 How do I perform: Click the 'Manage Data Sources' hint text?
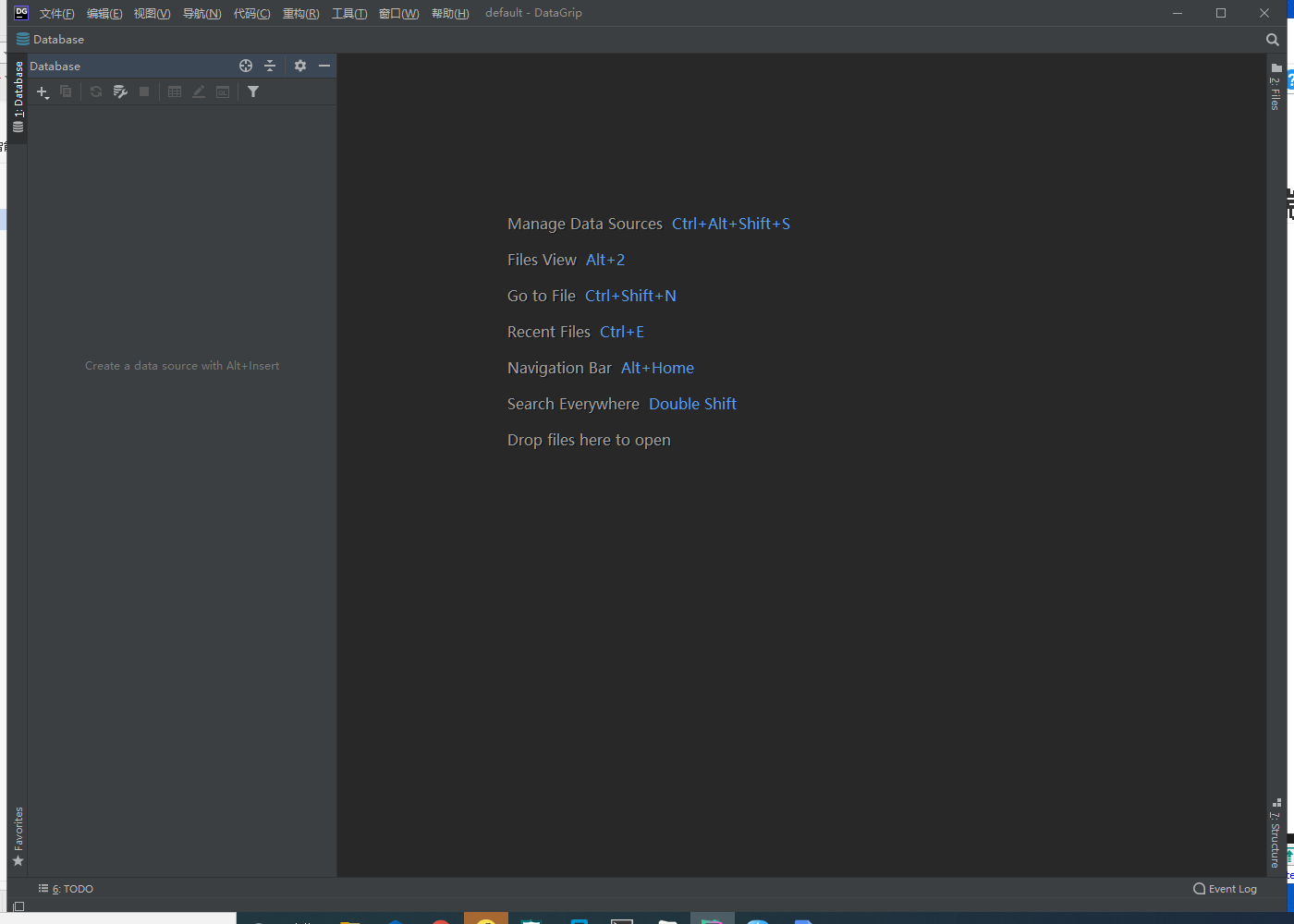pyautogui.click(x=585, y=224)
